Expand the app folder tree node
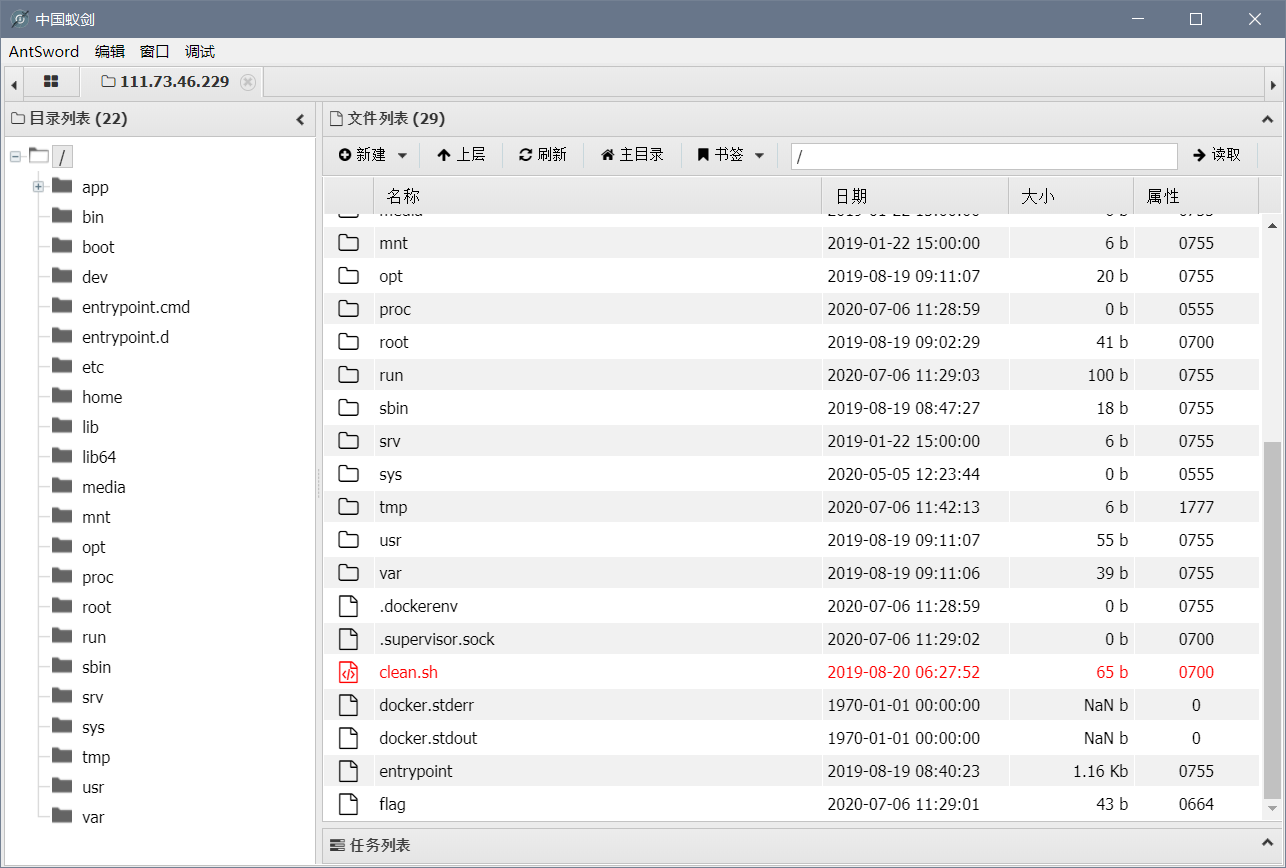 [x=39, y=187]
